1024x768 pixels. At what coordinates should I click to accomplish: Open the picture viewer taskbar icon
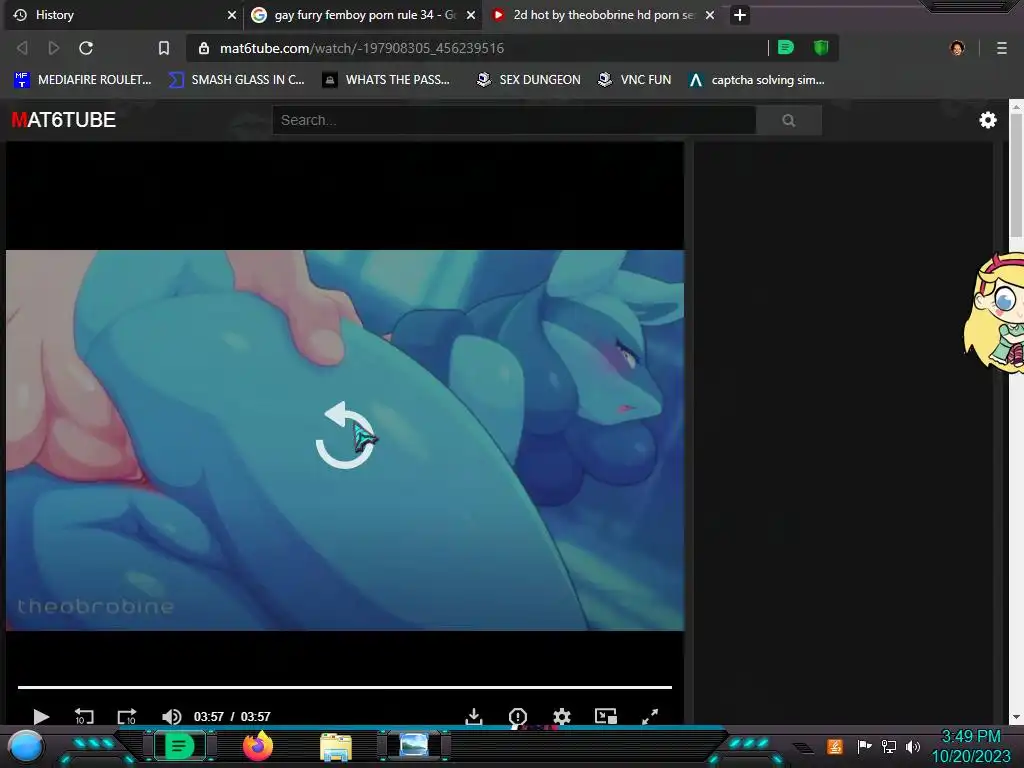[x=414, y=745]
